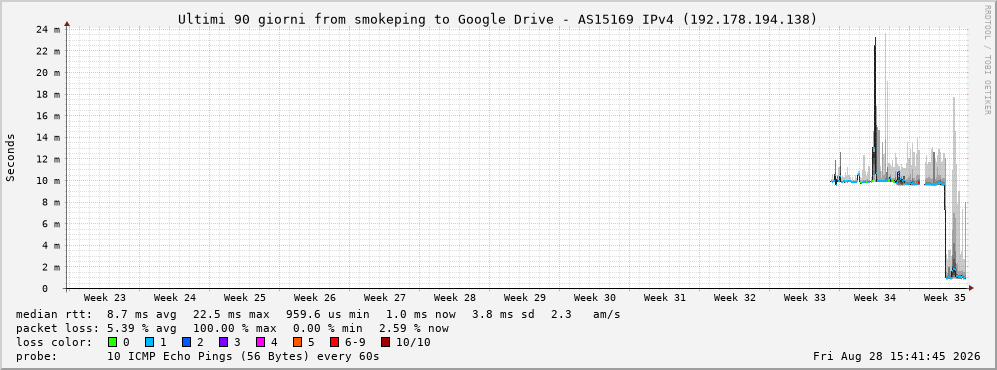This screenshot has height=370, width=997.
Task: Click the light blue loss color 1 swatch
Action: [x=149, y=342]
